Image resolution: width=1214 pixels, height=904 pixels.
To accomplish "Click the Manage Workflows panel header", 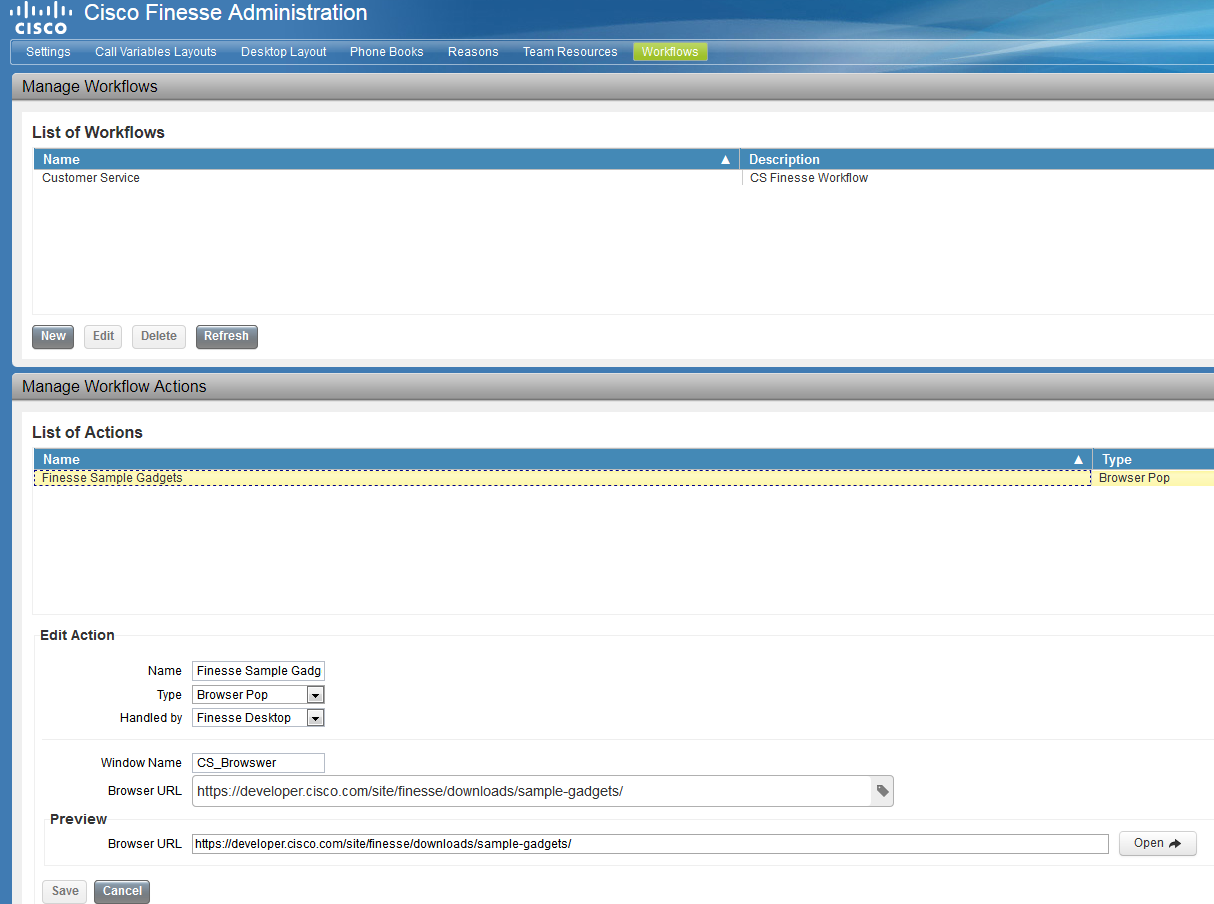I will (x=612, y=86).
